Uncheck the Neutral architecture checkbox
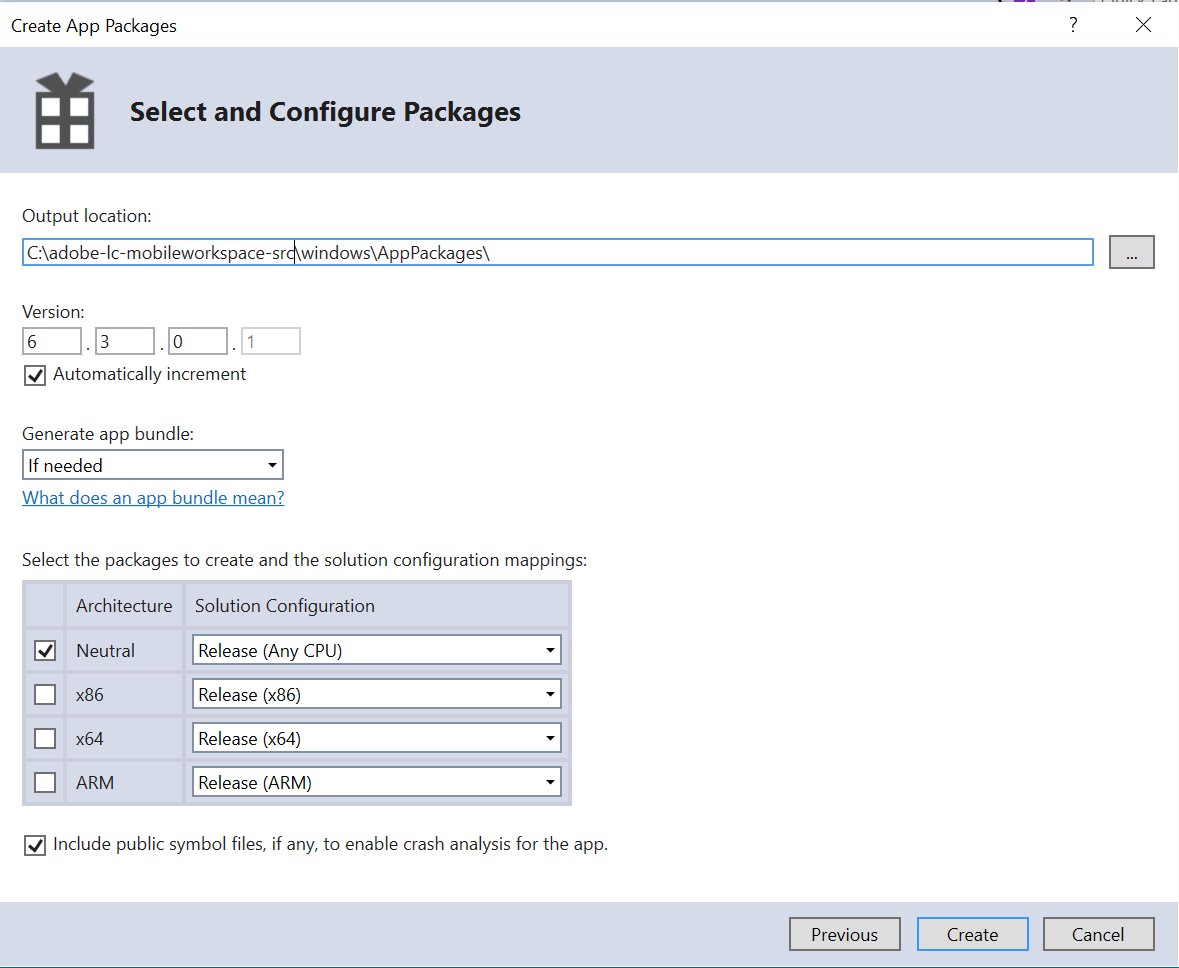The height and width of the screenshot is (968, 1179). pos(45,651)
